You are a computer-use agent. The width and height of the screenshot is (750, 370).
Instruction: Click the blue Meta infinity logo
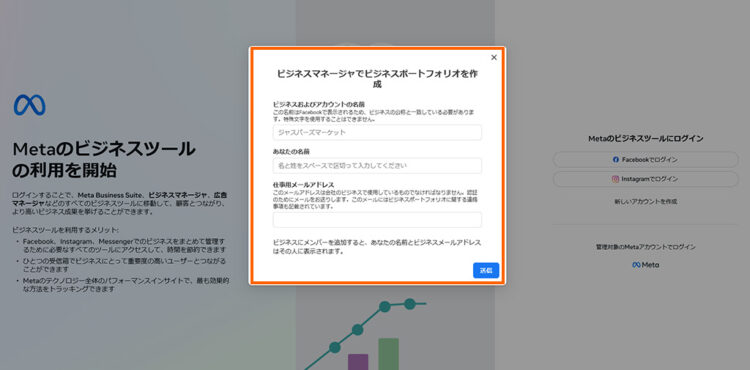30,105
